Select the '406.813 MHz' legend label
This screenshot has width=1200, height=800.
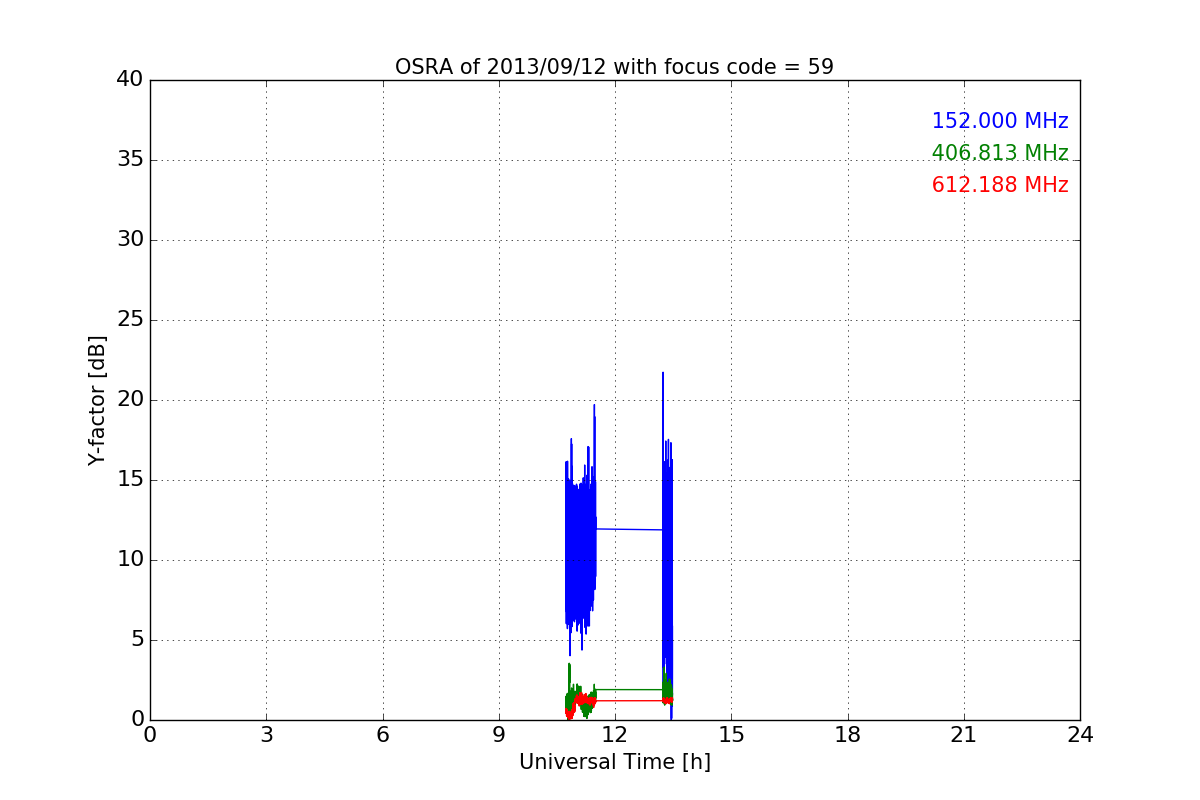tap(1000, 153)
